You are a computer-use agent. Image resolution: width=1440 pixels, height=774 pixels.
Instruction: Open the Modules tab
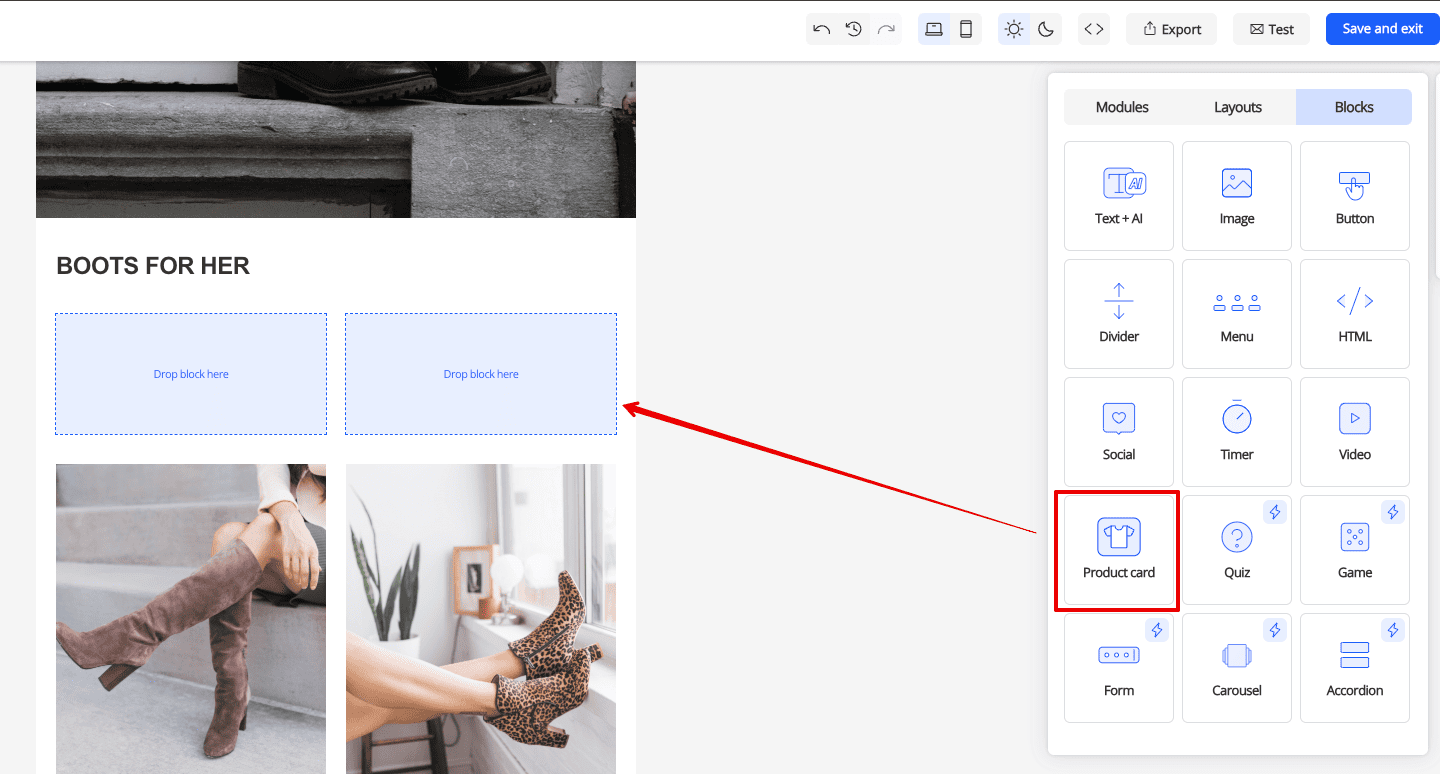[x=1122, y=107]
